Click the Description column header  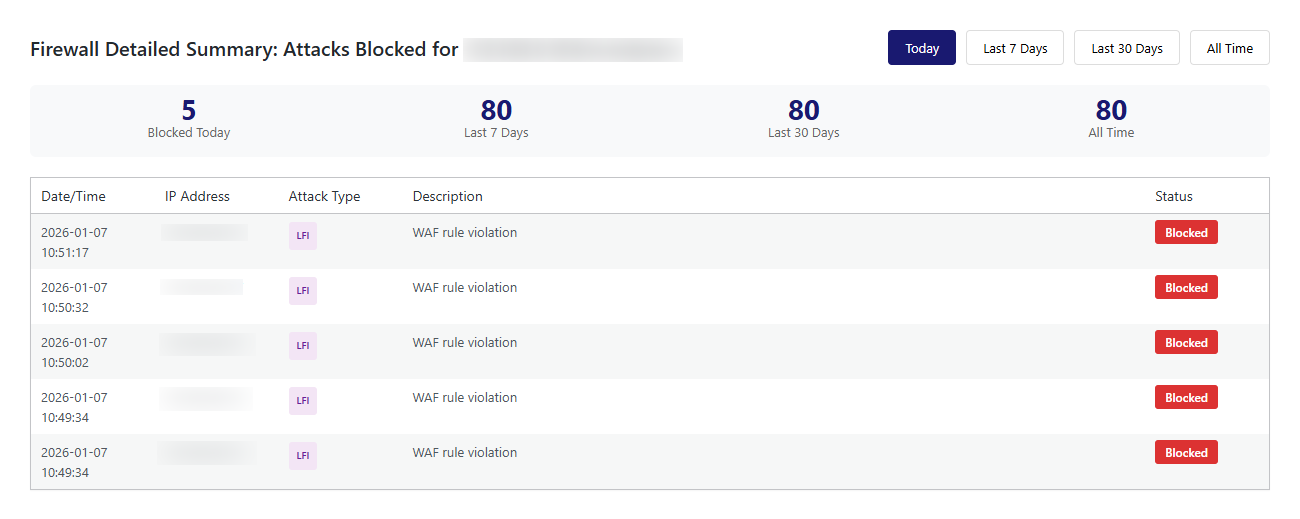pos(447,196)
